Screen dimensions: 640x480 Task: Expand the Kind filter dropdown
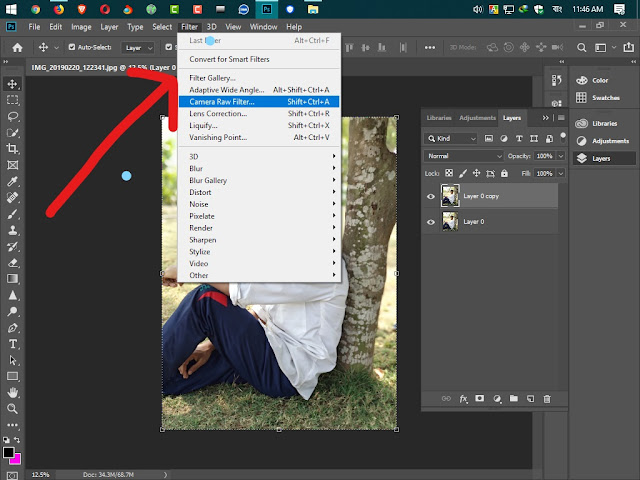coord(451,139)
